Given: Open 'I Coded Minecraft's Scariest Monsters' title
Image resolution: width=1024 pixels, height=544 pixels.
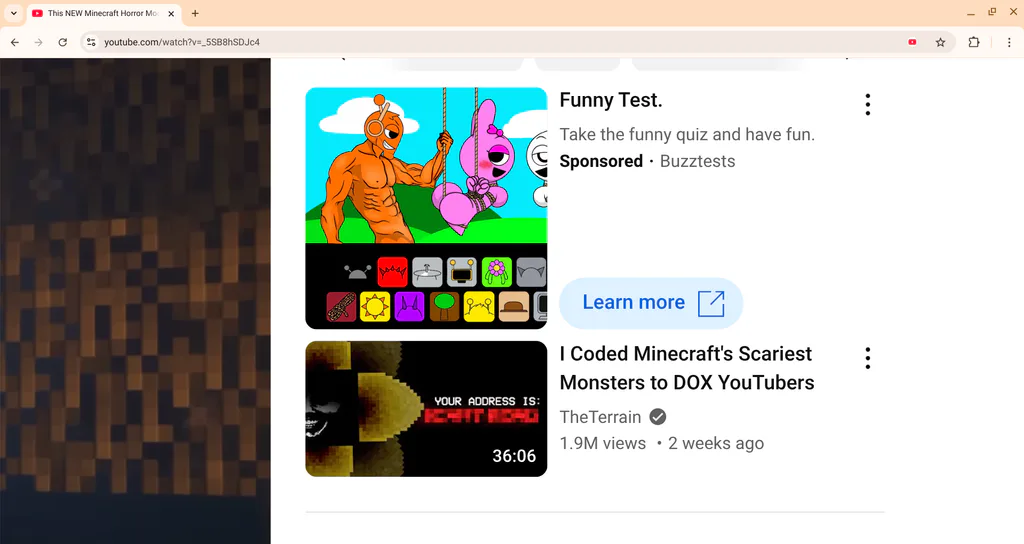Looking at the screenshot, I should pyautogui.click(x=687, y=368).
